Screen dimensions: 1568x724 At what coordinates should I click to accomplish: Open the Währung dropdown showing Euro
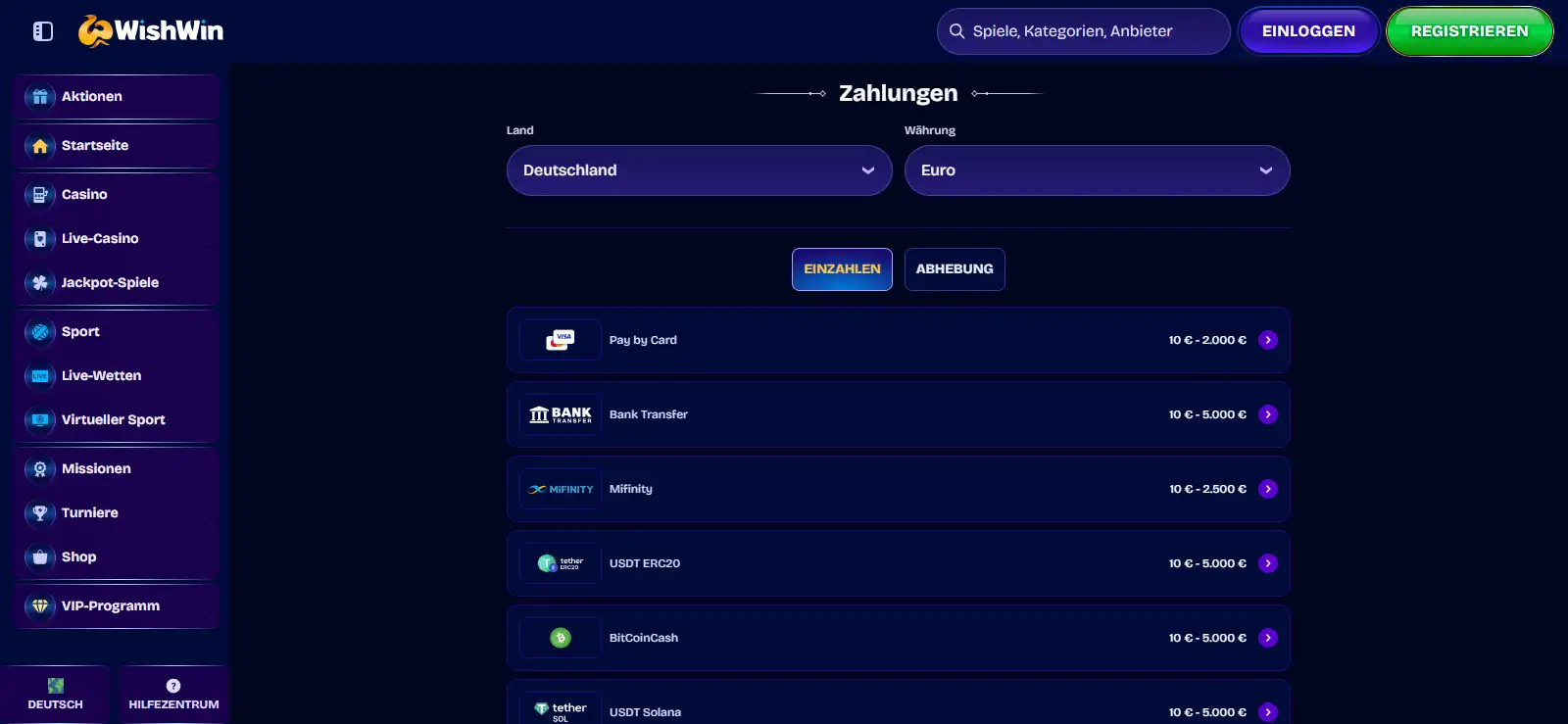click(x=1098, y=170)
